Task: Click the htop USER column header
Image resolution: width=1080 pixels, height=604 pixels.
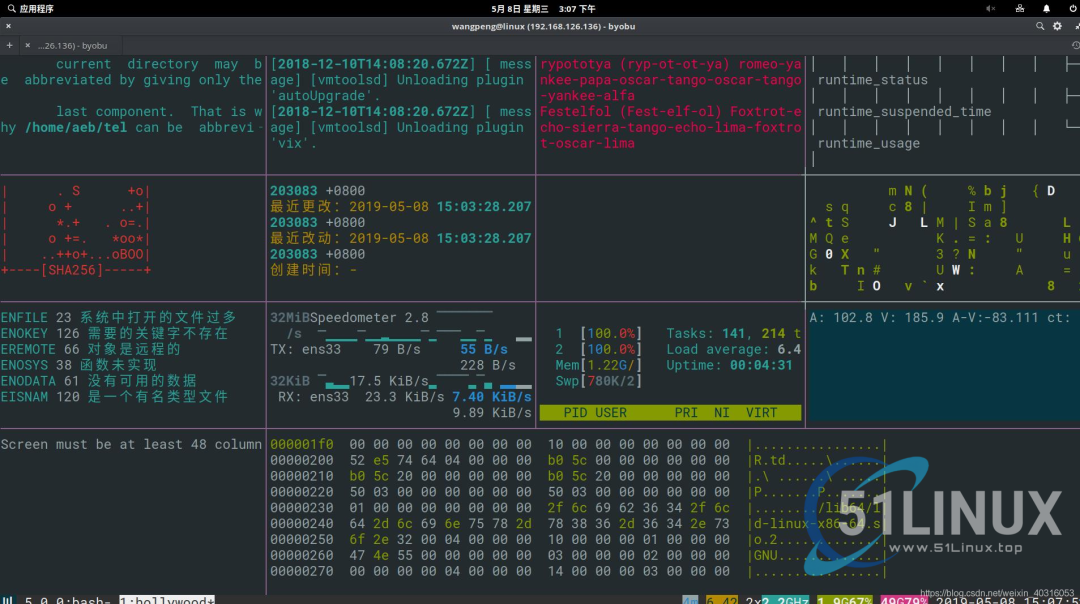Action: [611, 413]
